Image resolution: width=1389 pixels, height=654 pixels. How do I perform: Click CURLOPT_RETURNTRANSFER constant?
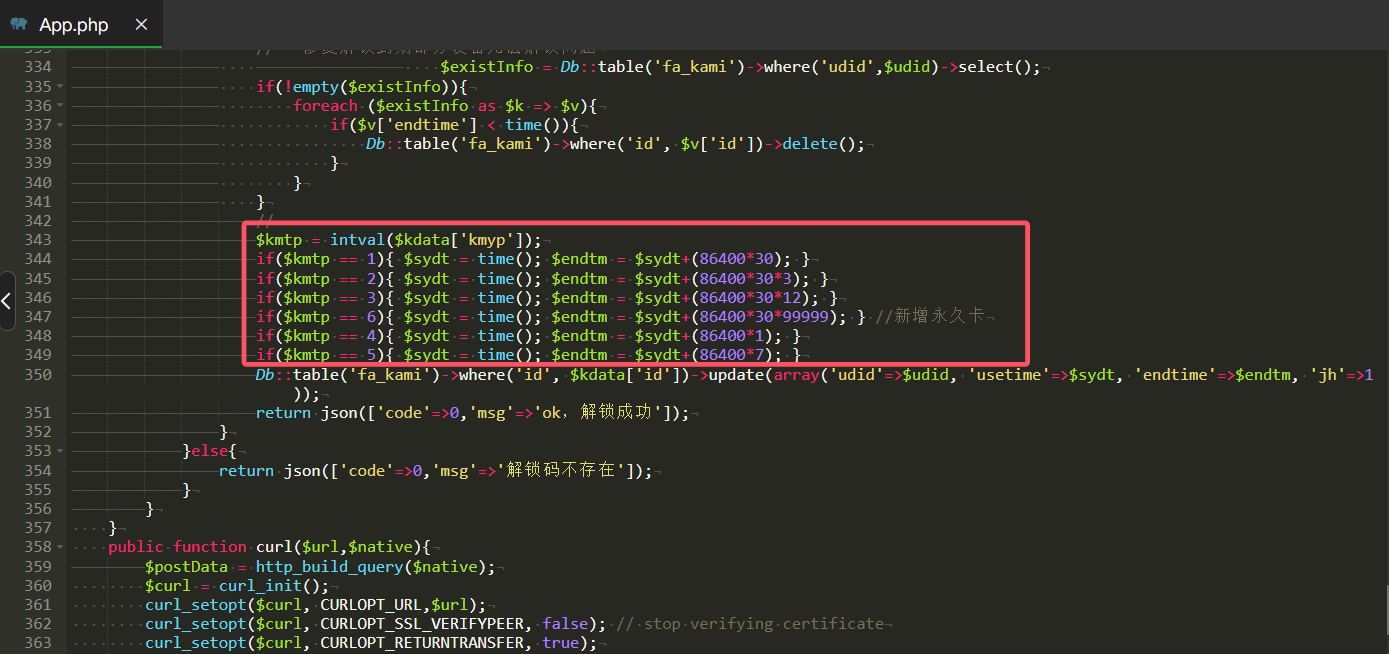point(422,642)
